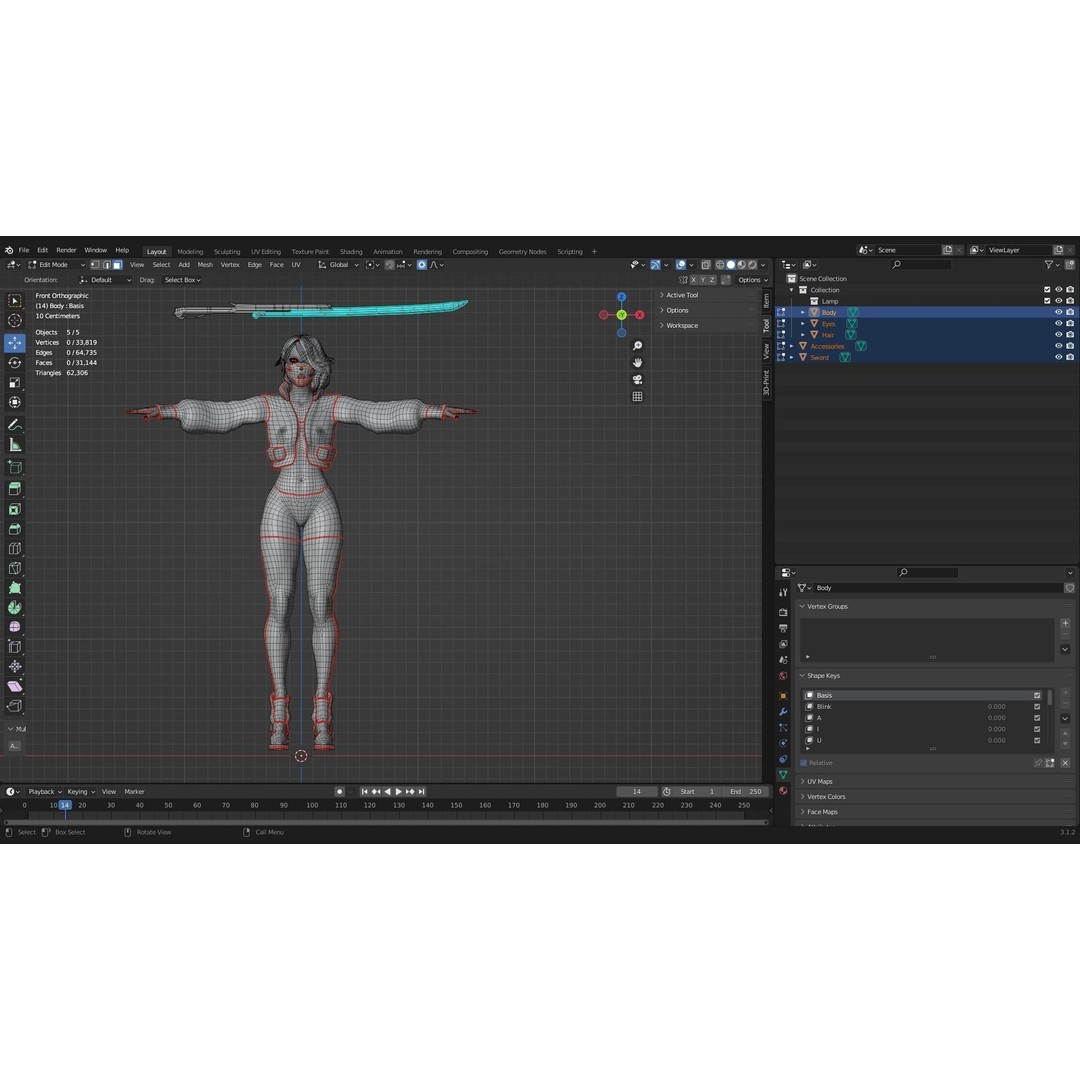Select the Poly Build tool
The width and height of the screenshot is (1080, 1080).
pyautogui.click(x=14, y=588)
